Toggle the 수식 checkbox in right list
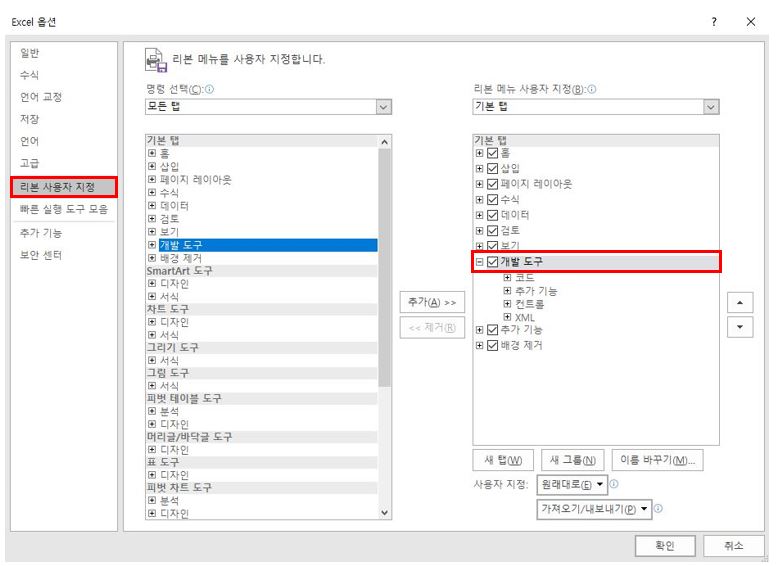 click(492, 199)
